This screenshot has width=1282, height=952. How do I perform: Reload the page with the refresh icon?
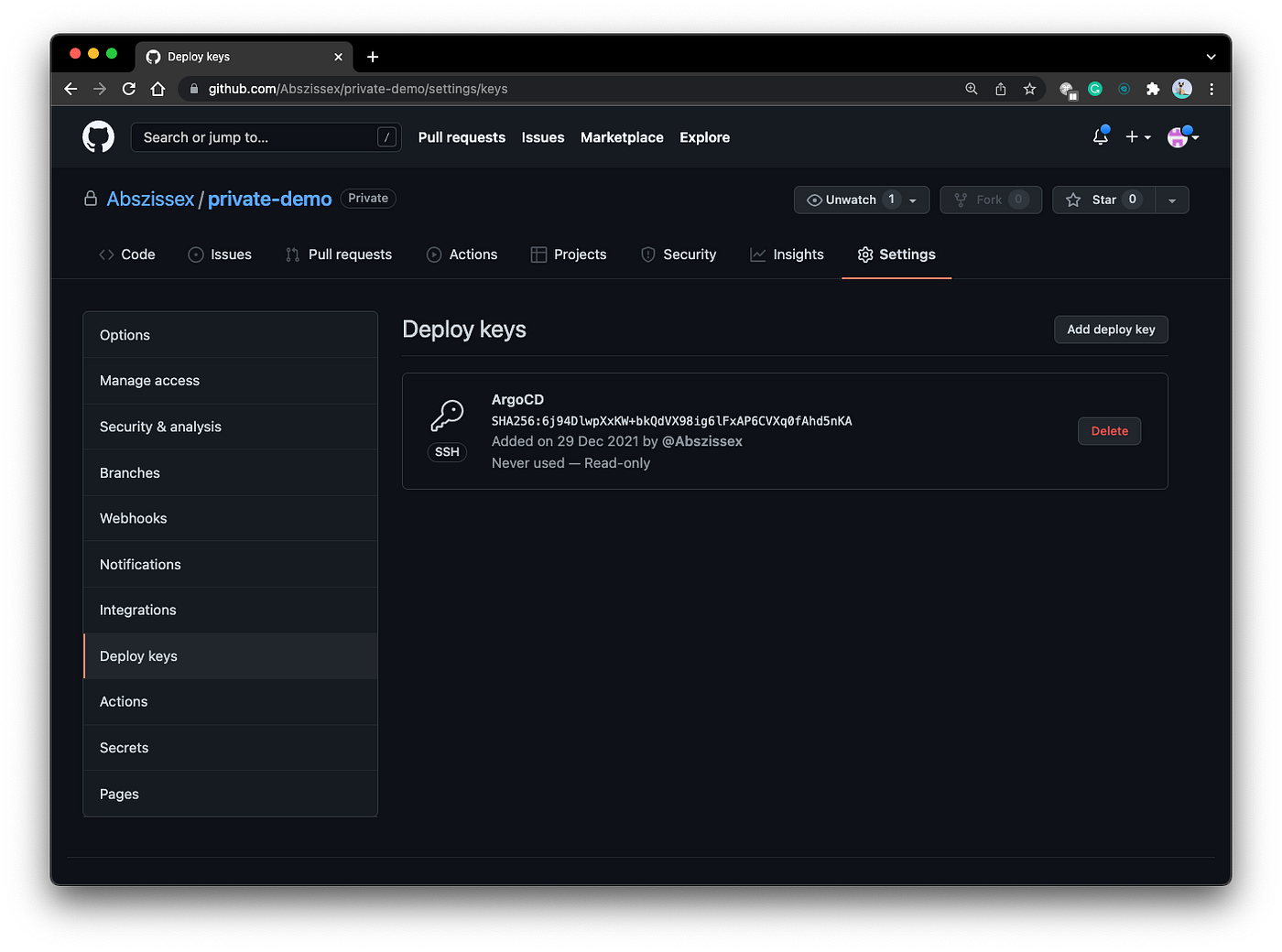128,89
